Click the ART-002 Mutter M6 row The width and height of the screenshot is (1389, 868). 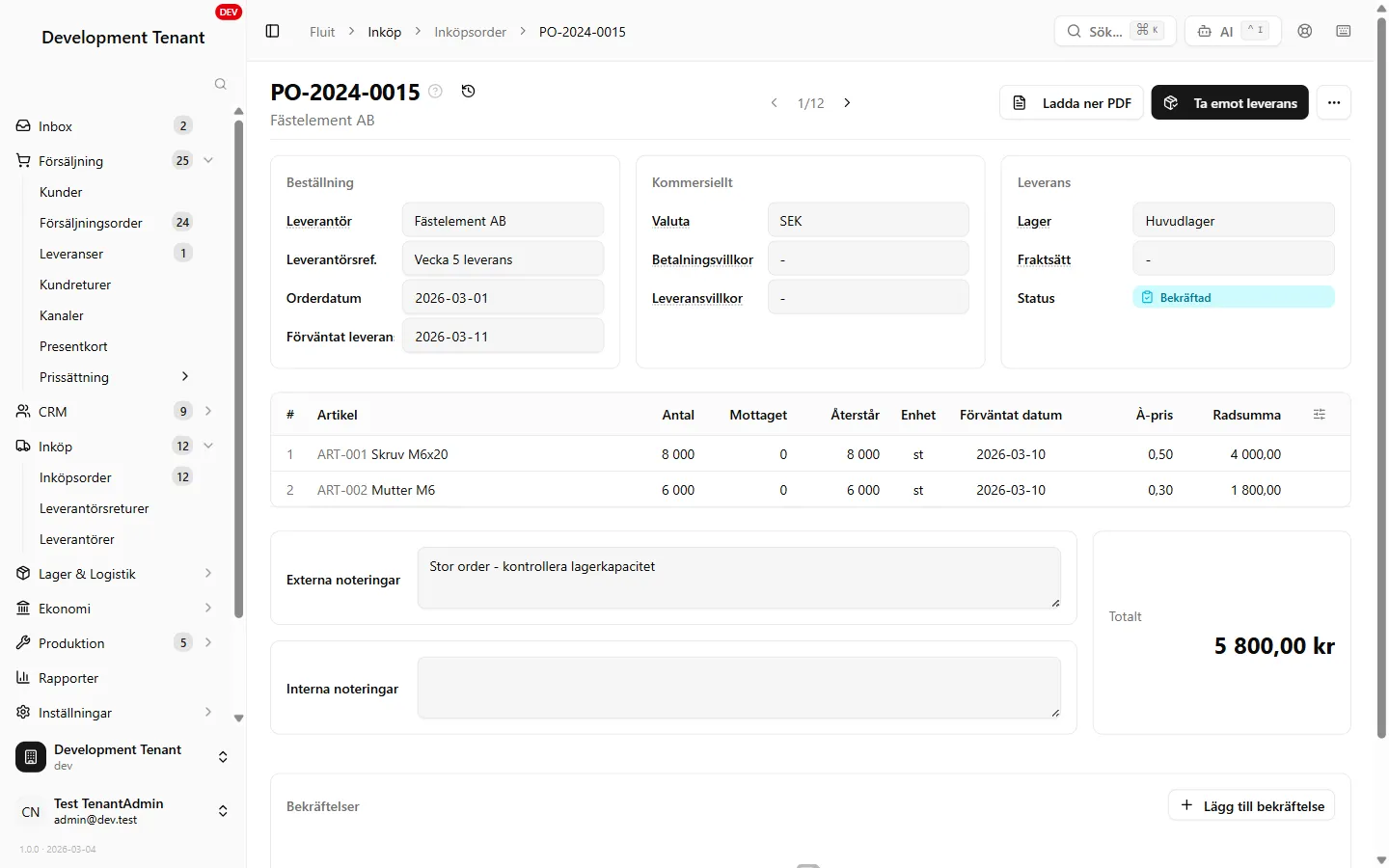tap(810, 489)
